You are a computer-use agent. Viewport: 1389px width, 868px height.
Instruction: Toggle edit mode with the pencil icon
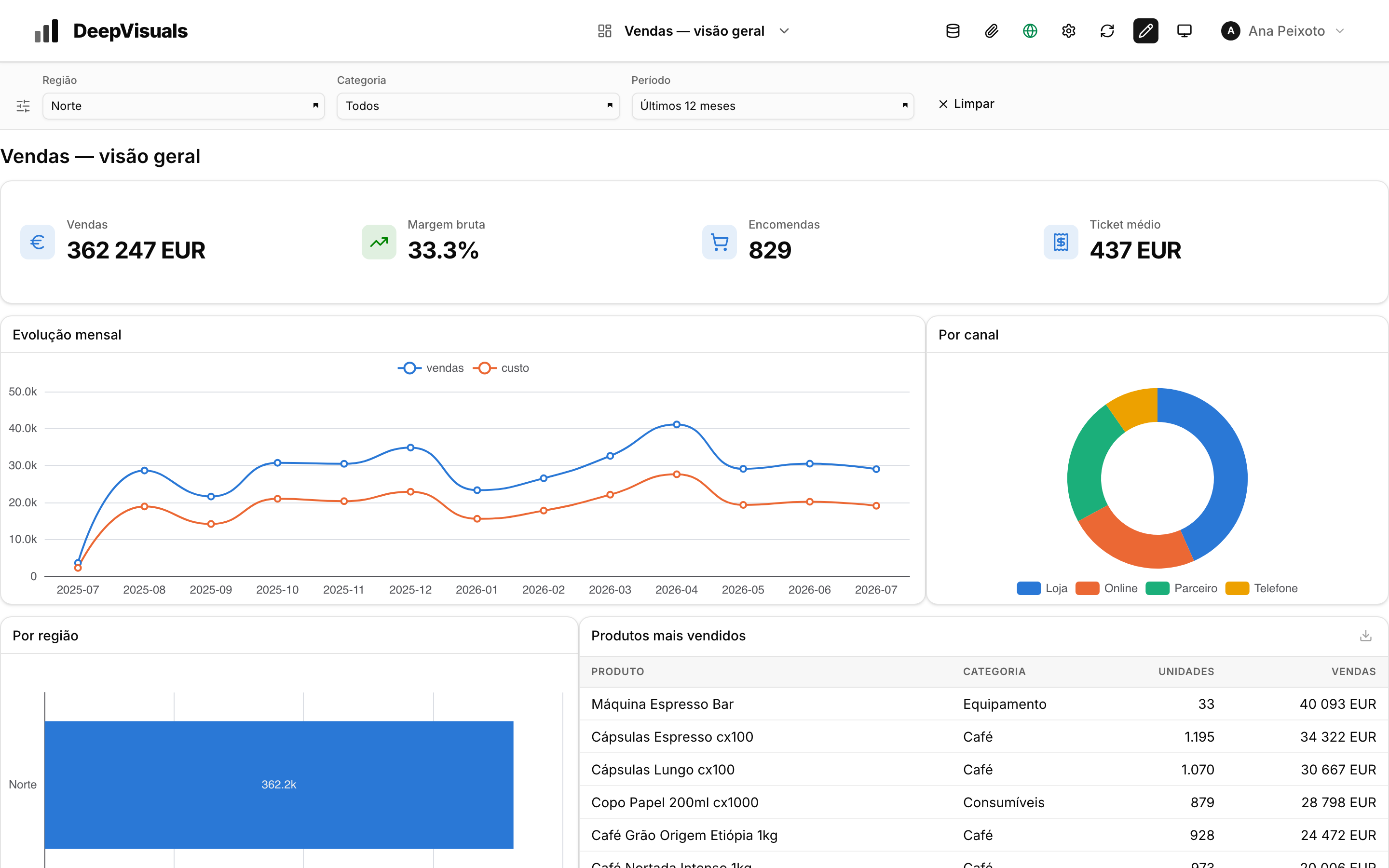(1145, 31)
